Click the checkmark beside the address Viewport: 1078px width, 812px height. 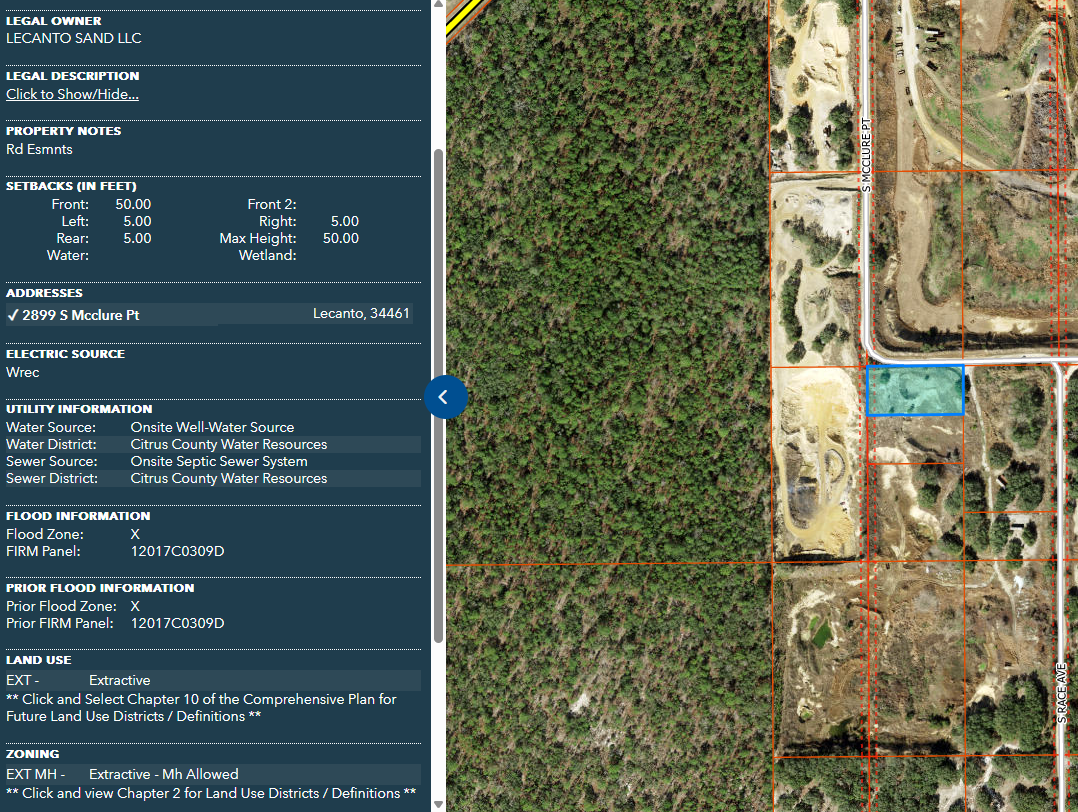[x=13, y=315]
